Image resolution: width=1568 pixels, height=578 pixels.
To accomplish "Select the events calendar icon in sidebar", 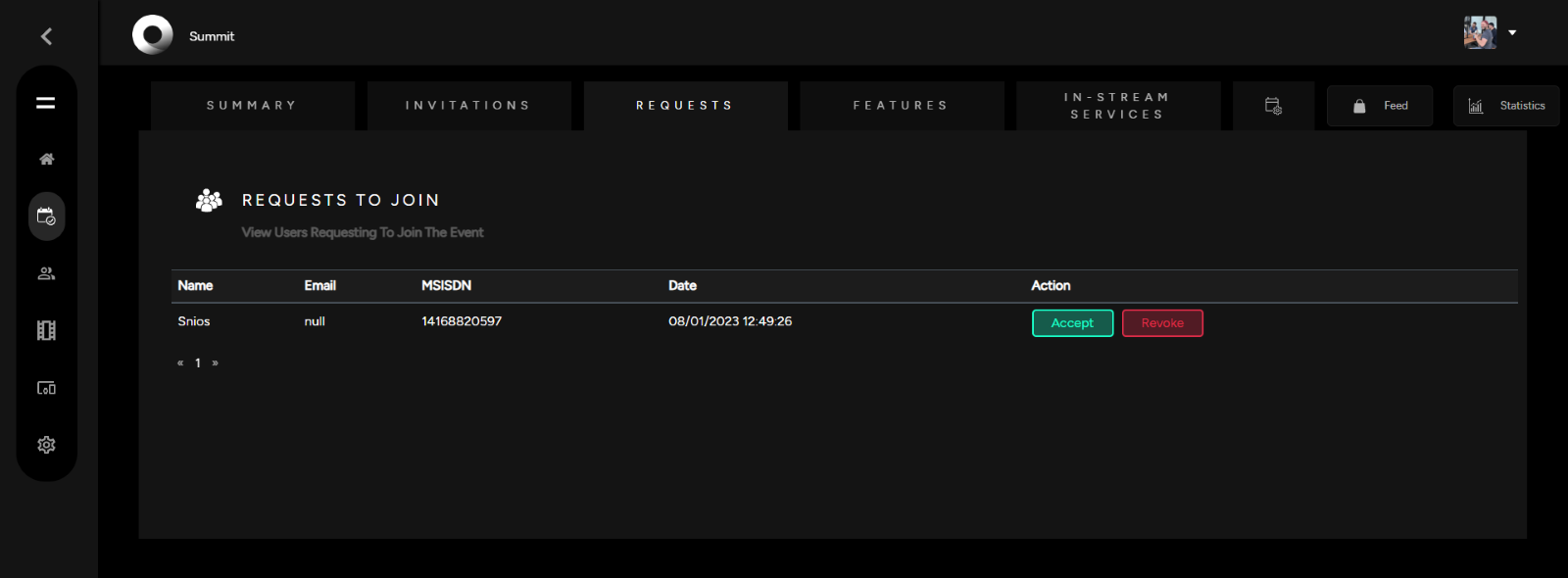I will (46, 217).
